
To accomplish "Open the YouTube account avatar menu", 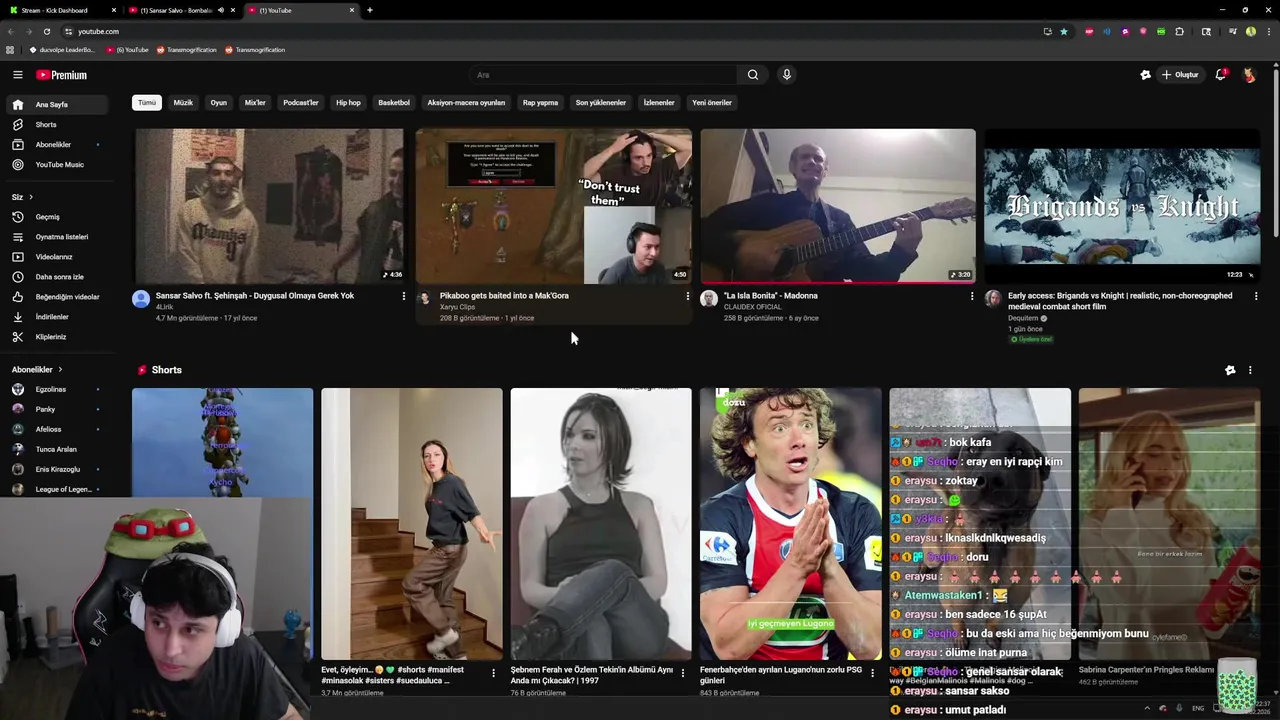I will tap(1249, 75).
